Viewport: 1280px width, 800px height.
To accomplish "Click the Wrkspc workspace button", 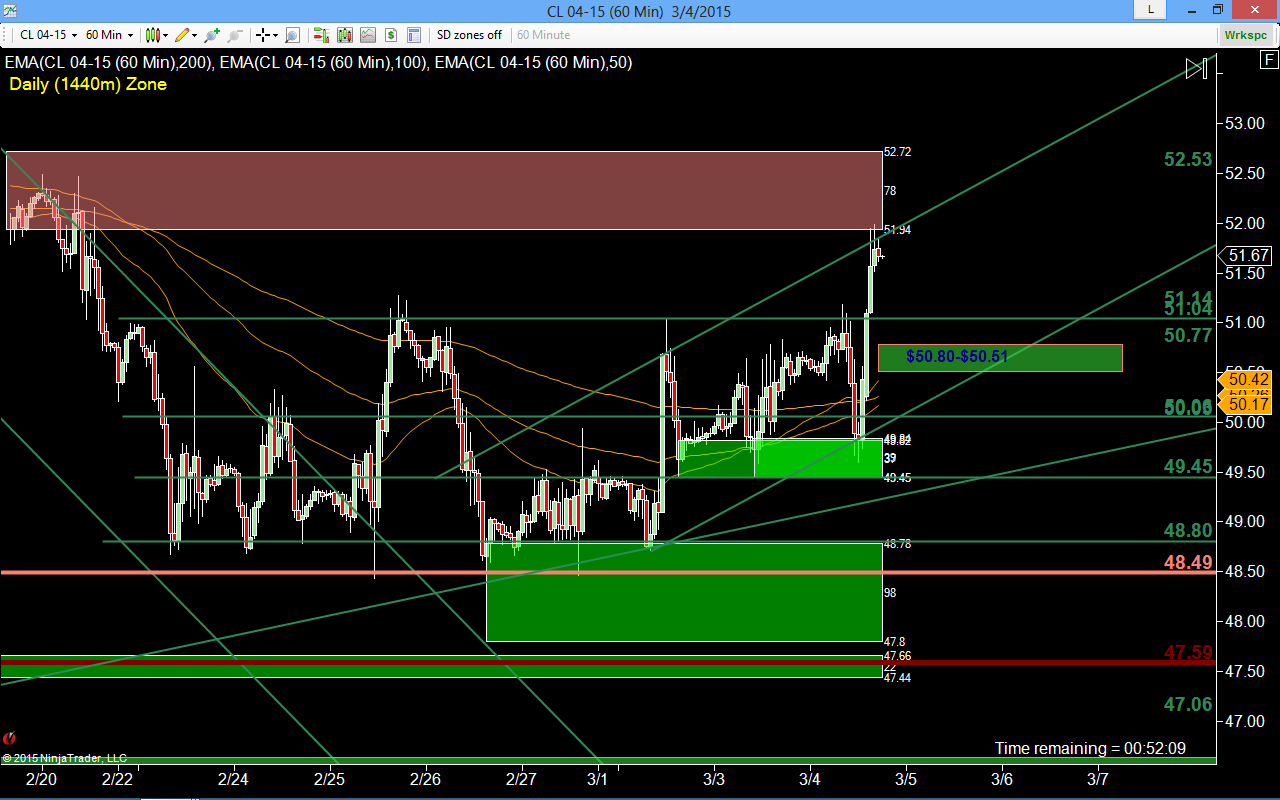I will 1246,35.
